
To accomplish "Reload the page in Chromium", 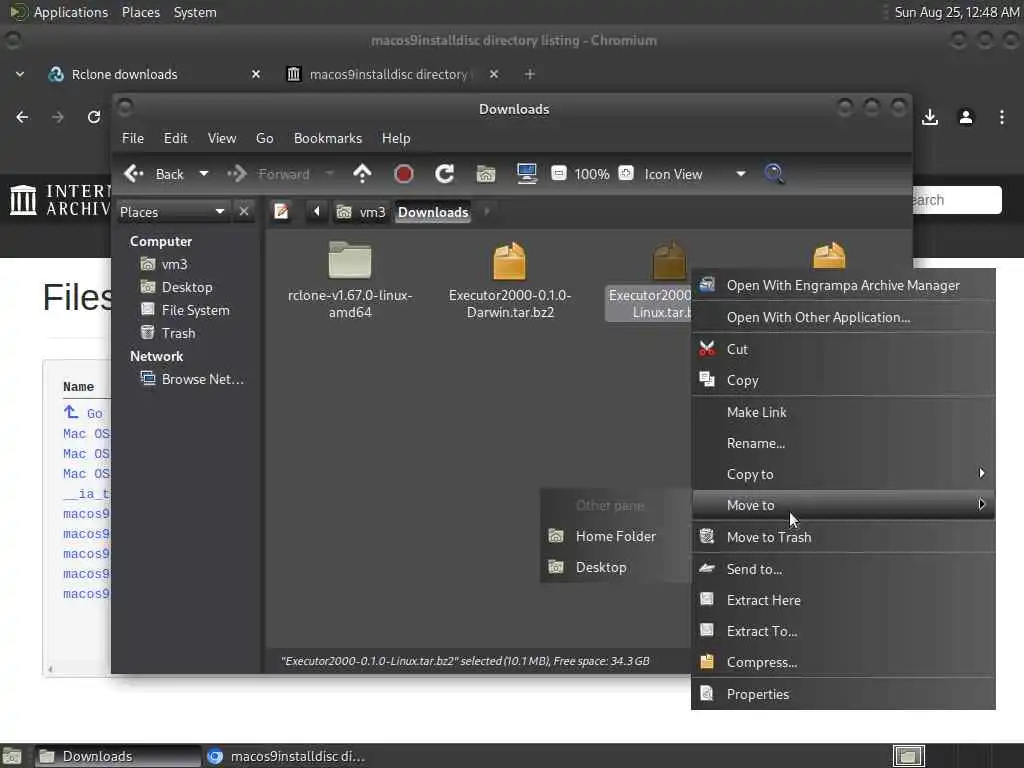I will pyautogui.click(x=94, y=117).
